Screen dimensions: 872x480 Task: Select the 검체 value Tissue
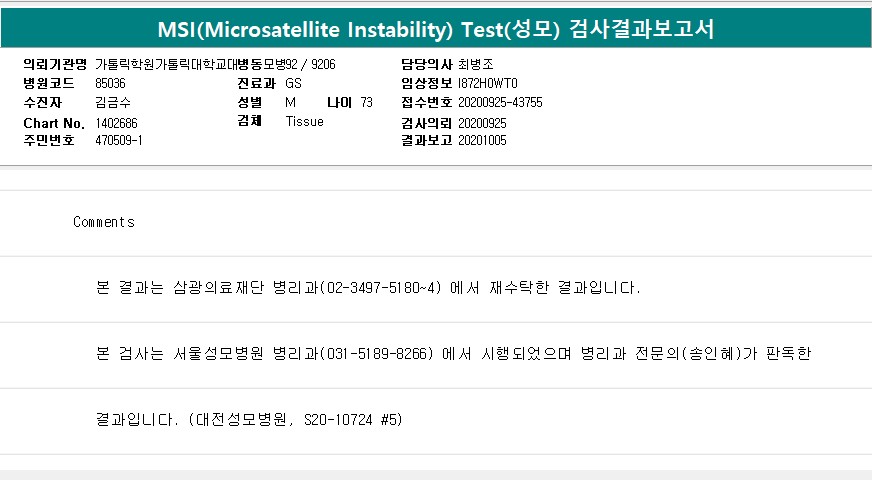304,122
